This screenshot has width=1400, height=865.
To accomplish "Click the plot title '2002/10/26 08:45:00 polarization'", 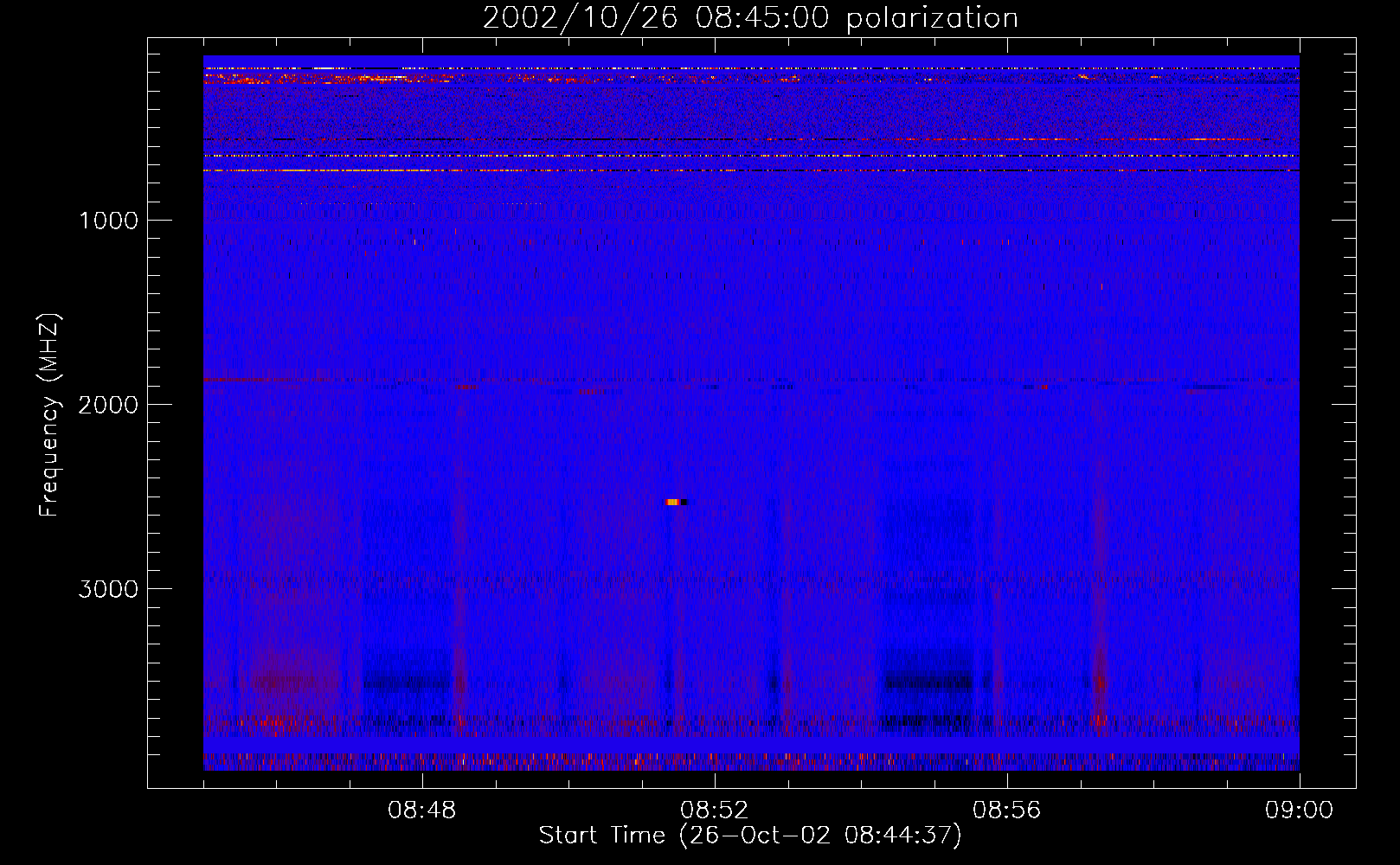I will 750,18.
